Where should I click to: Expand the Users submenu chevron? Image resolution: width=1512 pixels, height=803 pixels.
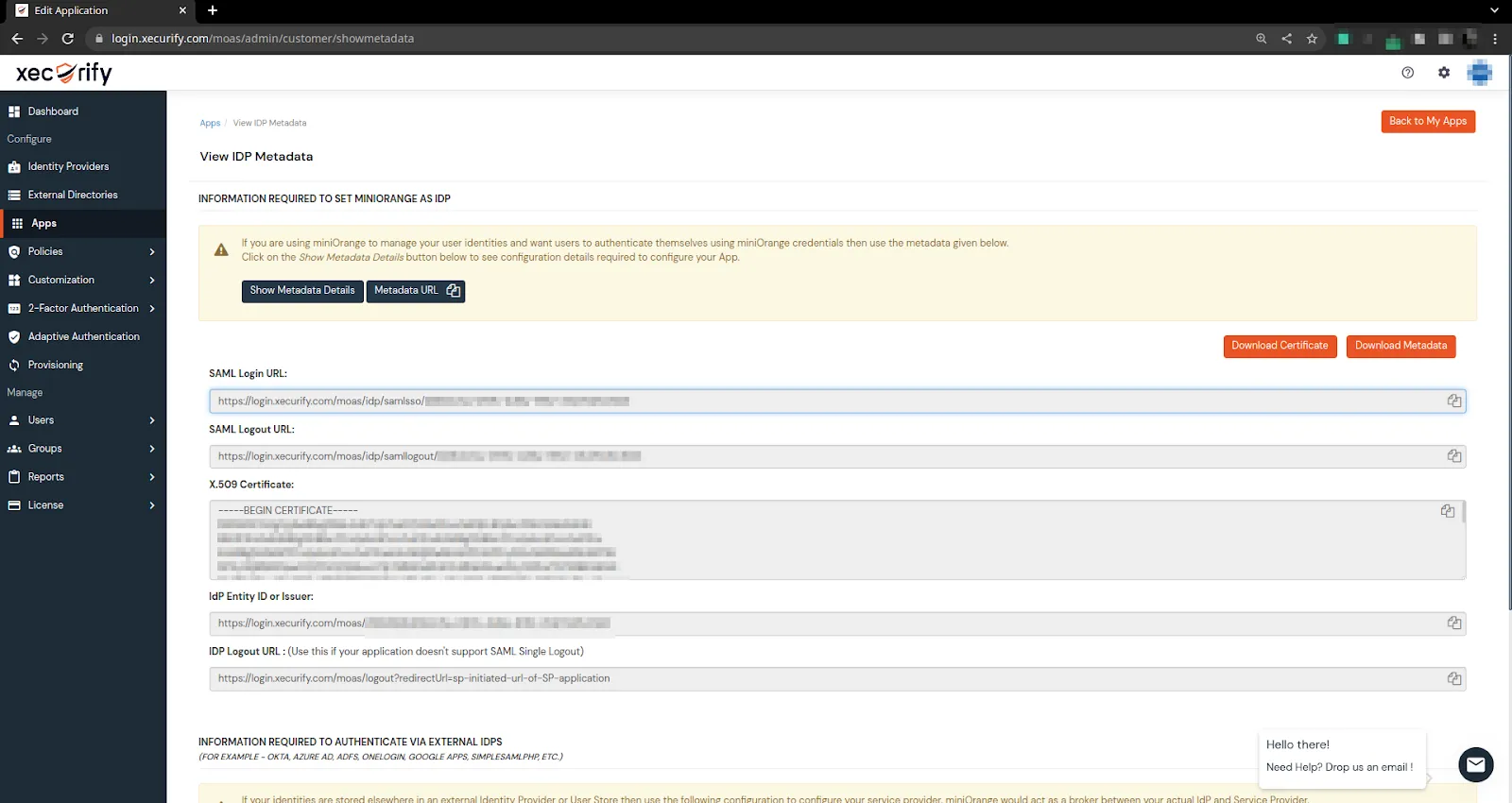tap(152, 420)
